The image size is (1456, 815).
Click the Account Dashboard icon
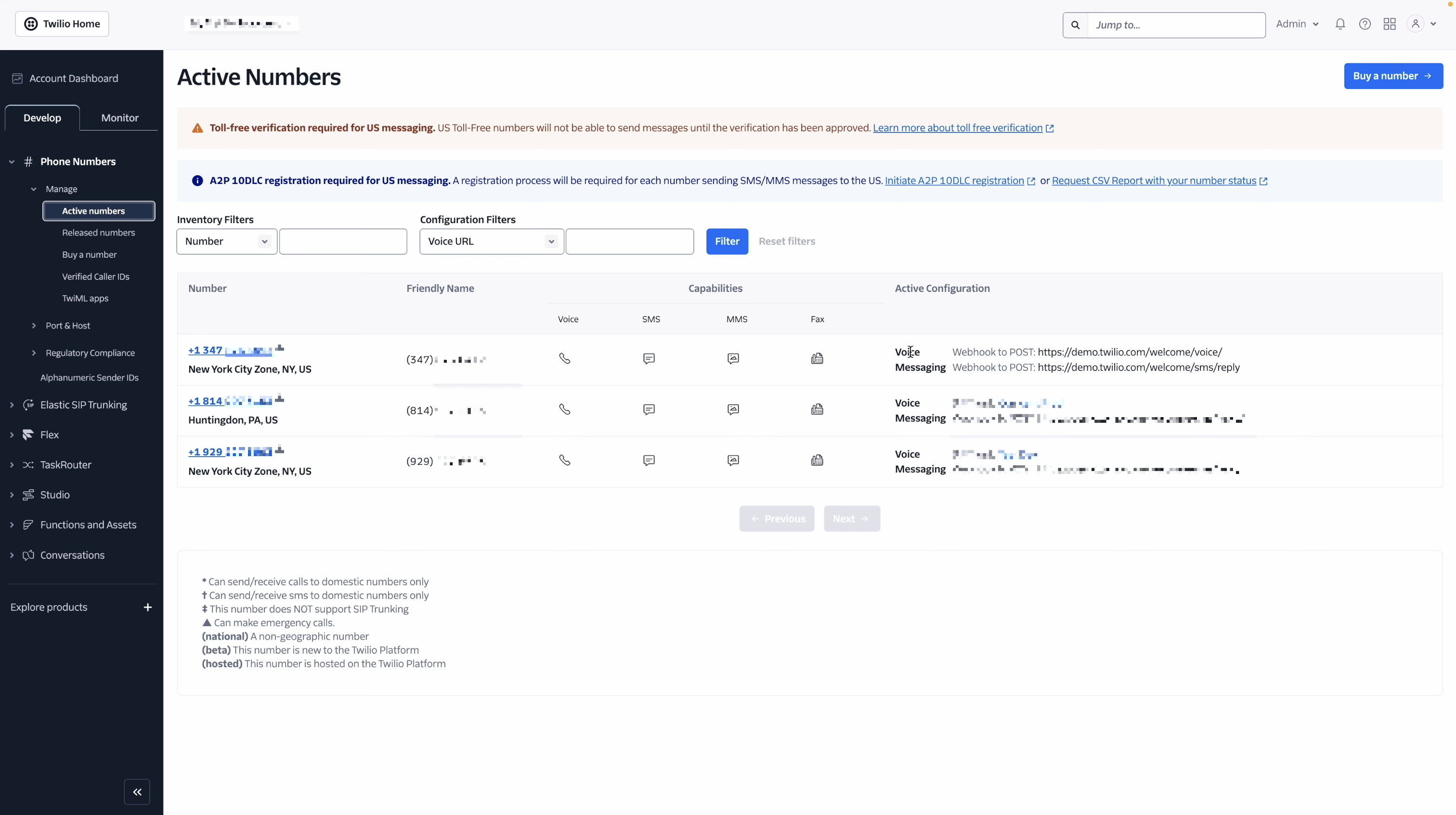17,79
